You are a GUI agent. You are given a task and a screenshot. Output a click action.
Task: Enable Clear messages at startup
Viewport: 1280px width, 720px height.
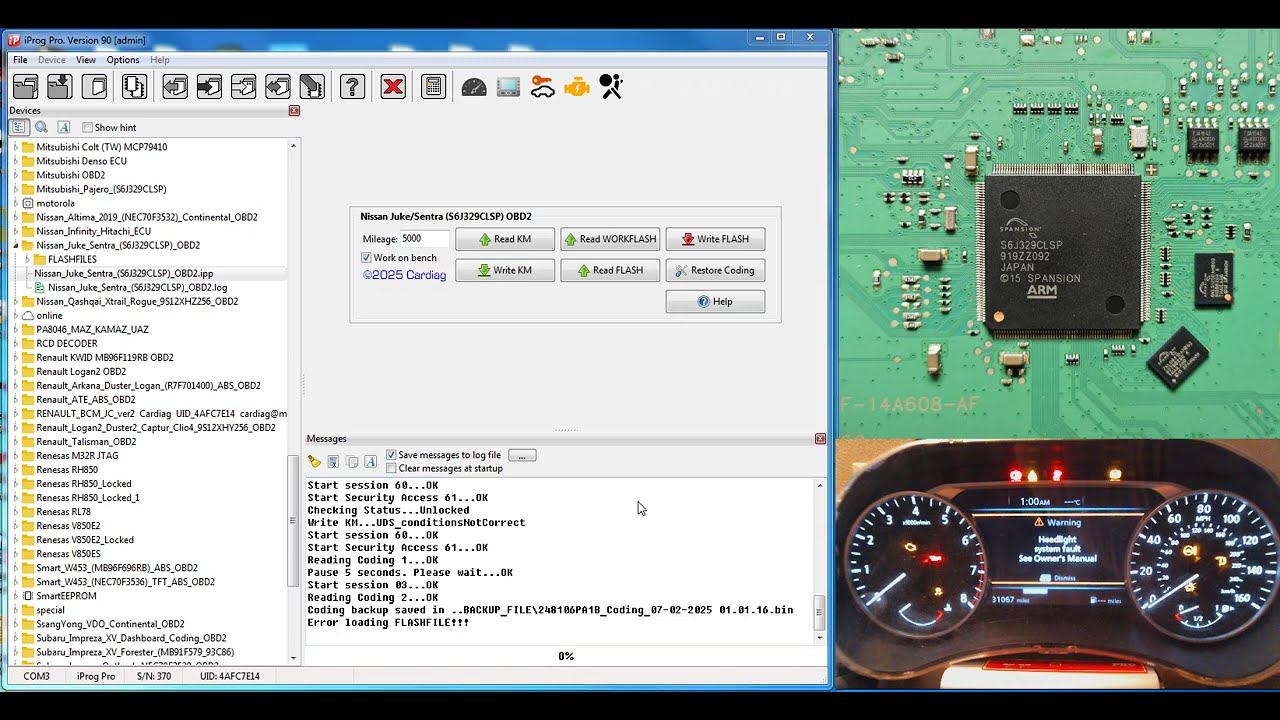[391, 468]
